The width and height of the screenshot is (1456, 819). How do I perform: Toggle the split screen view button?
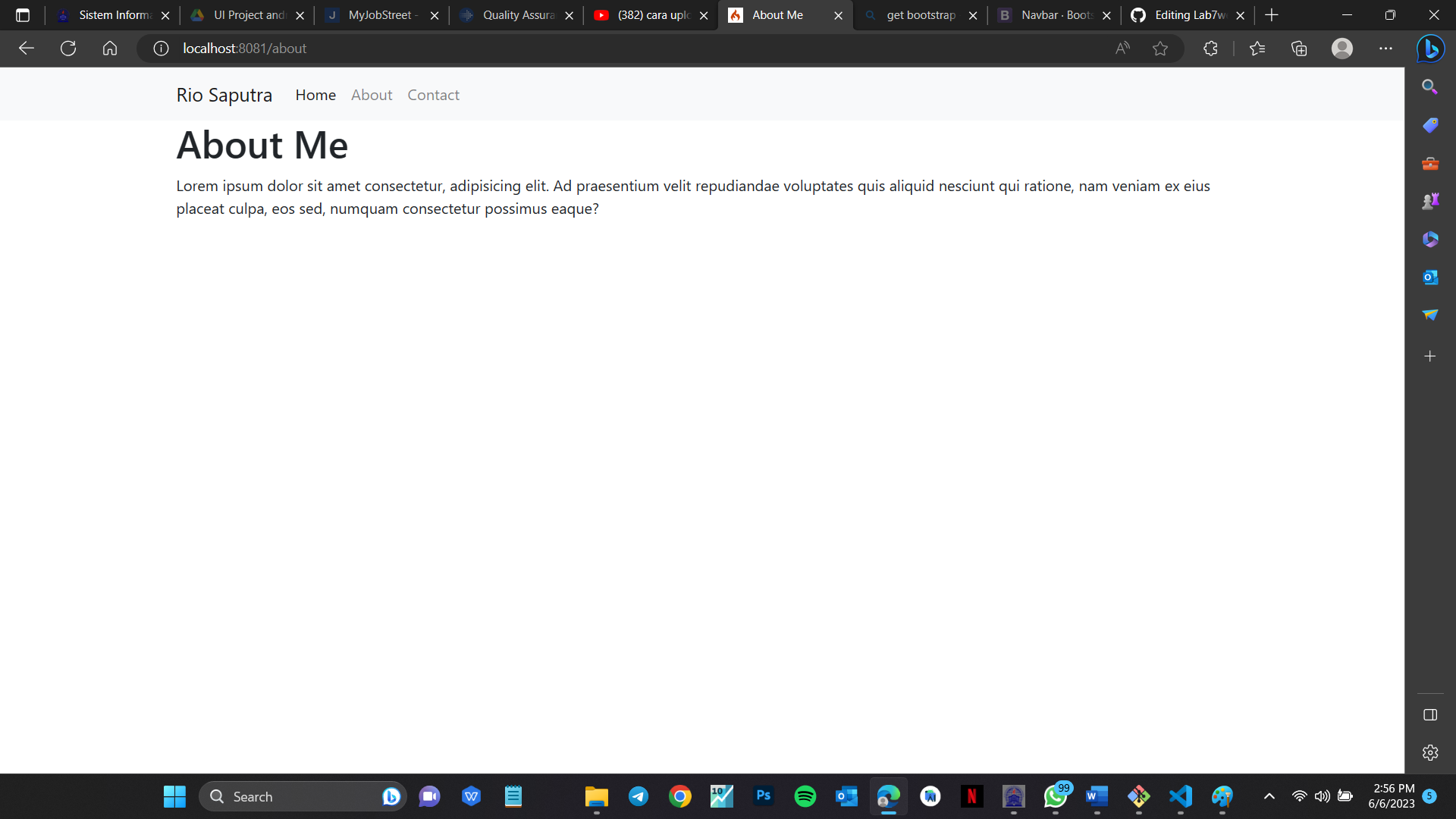(x=1430, y=714)
